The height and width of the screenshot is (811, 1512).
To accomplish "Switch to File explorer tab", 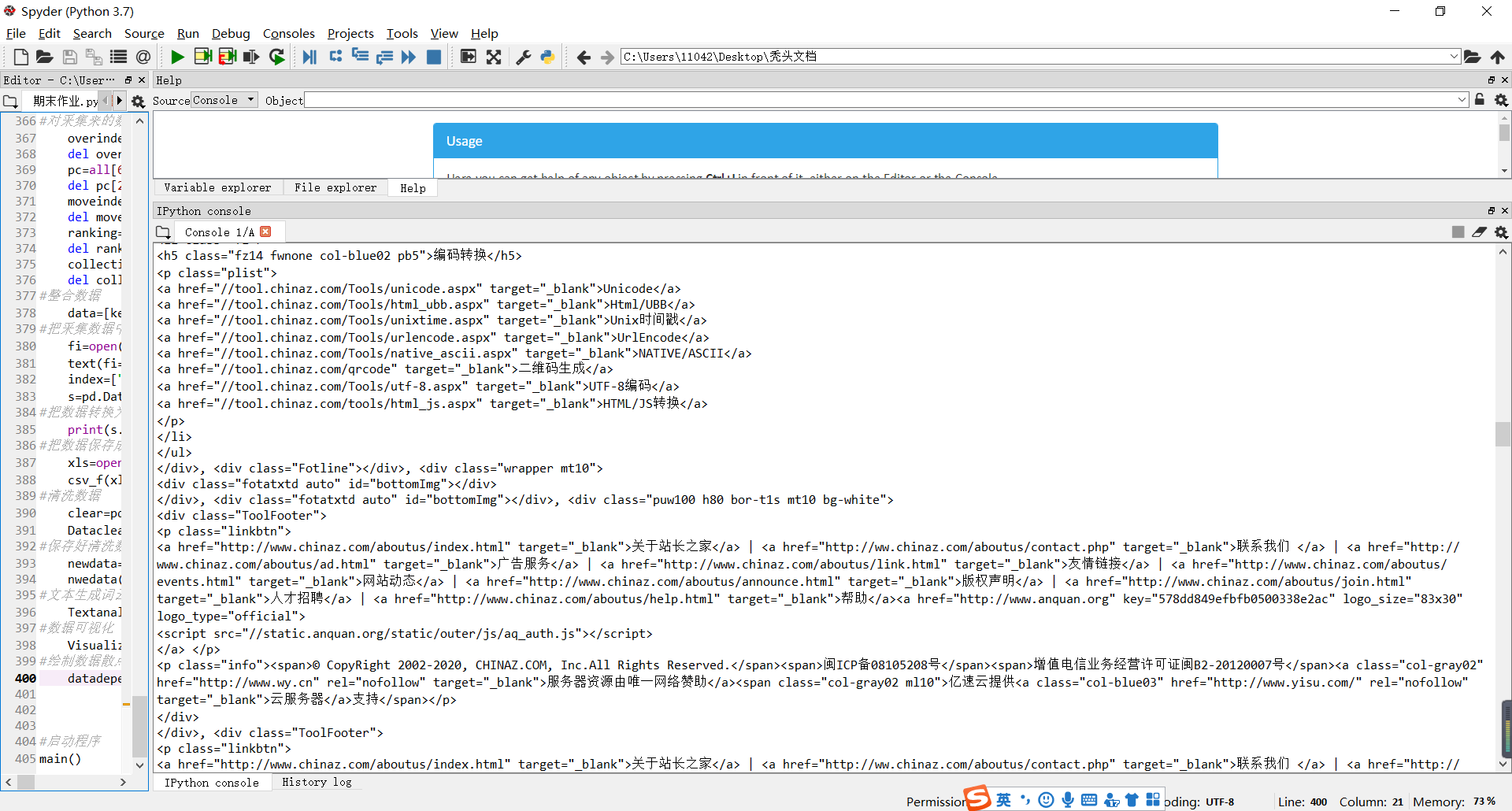I will [x=335, y=187].
